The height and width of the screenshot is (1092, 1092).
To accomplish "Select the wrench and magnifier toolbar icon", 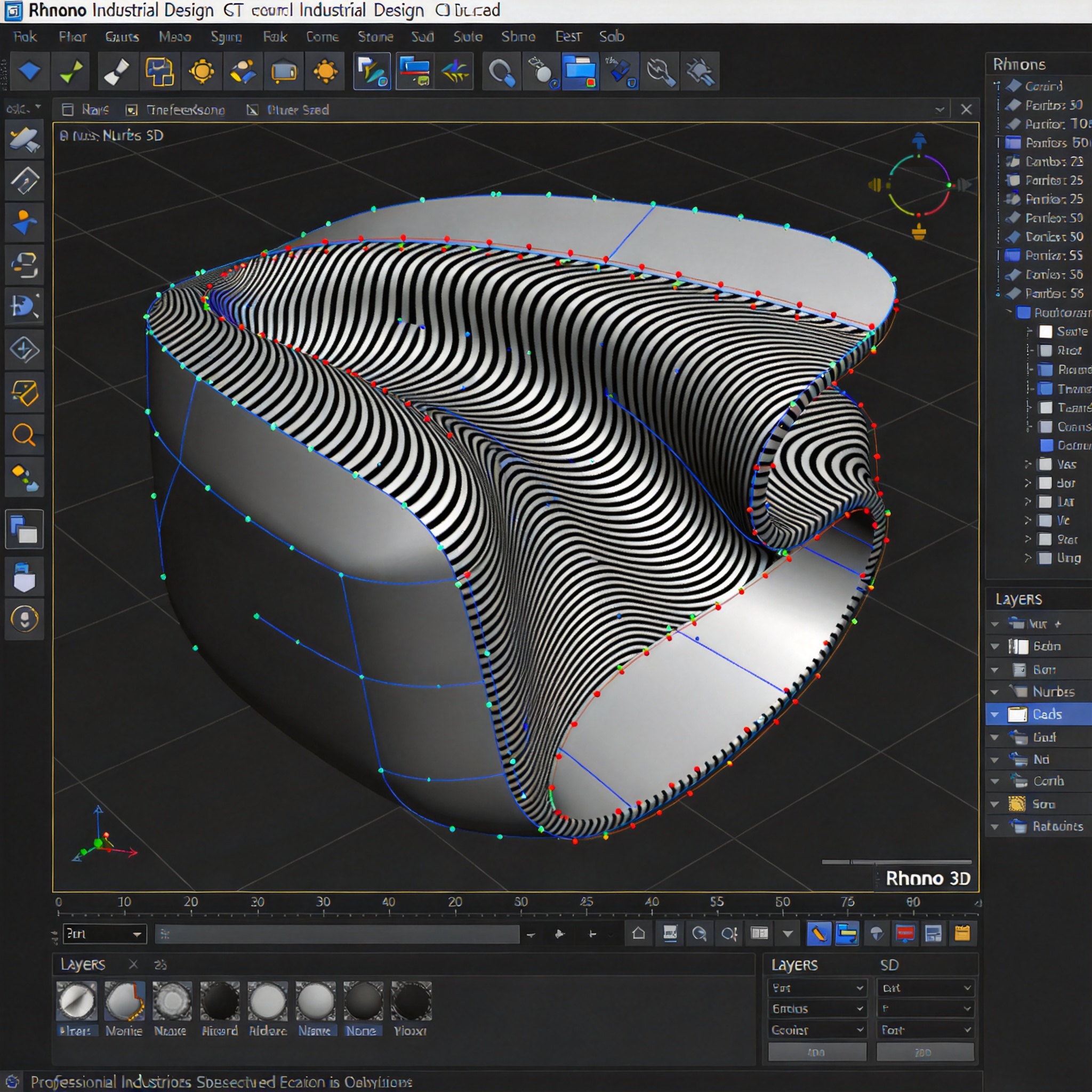I will click(x=660, y=72).
